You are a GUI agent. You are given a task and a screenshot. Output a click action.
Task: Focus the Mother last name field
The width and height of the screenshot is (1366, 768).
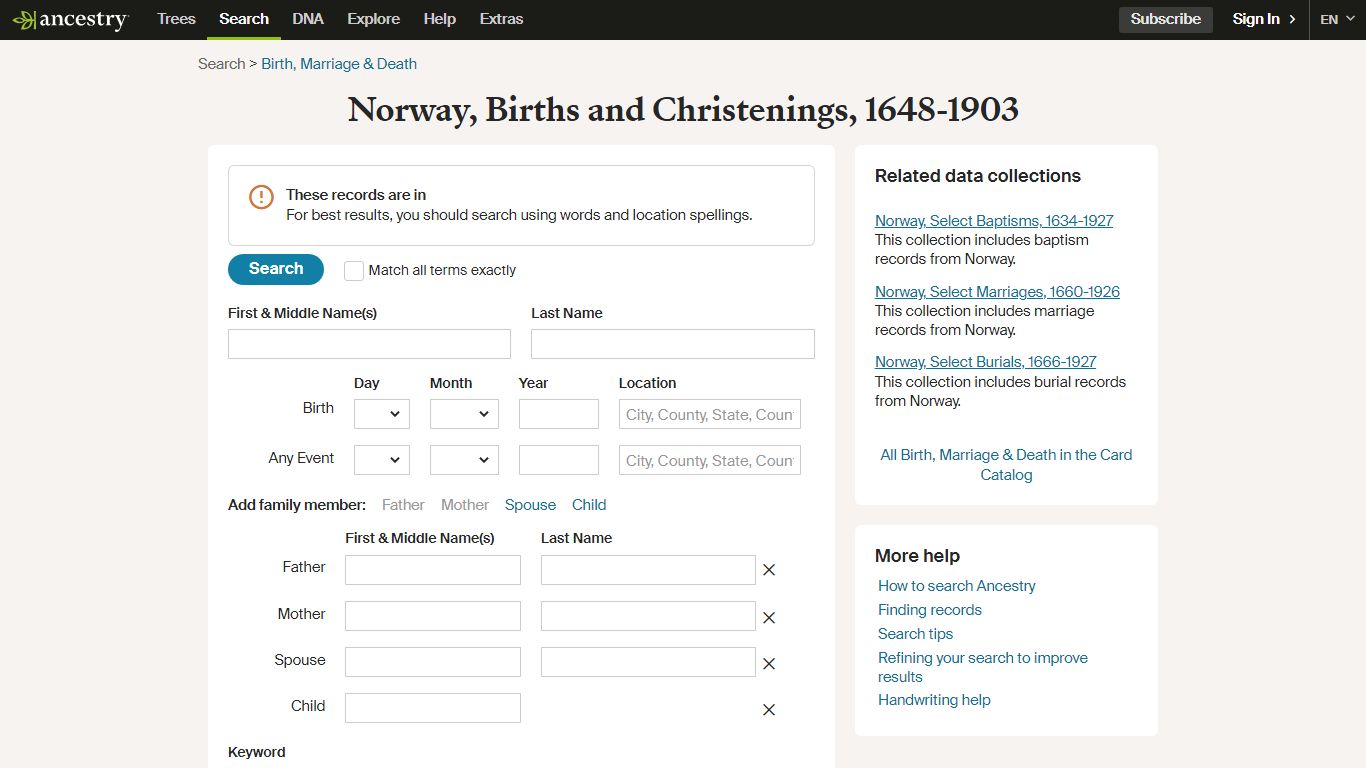coord(648,616)
